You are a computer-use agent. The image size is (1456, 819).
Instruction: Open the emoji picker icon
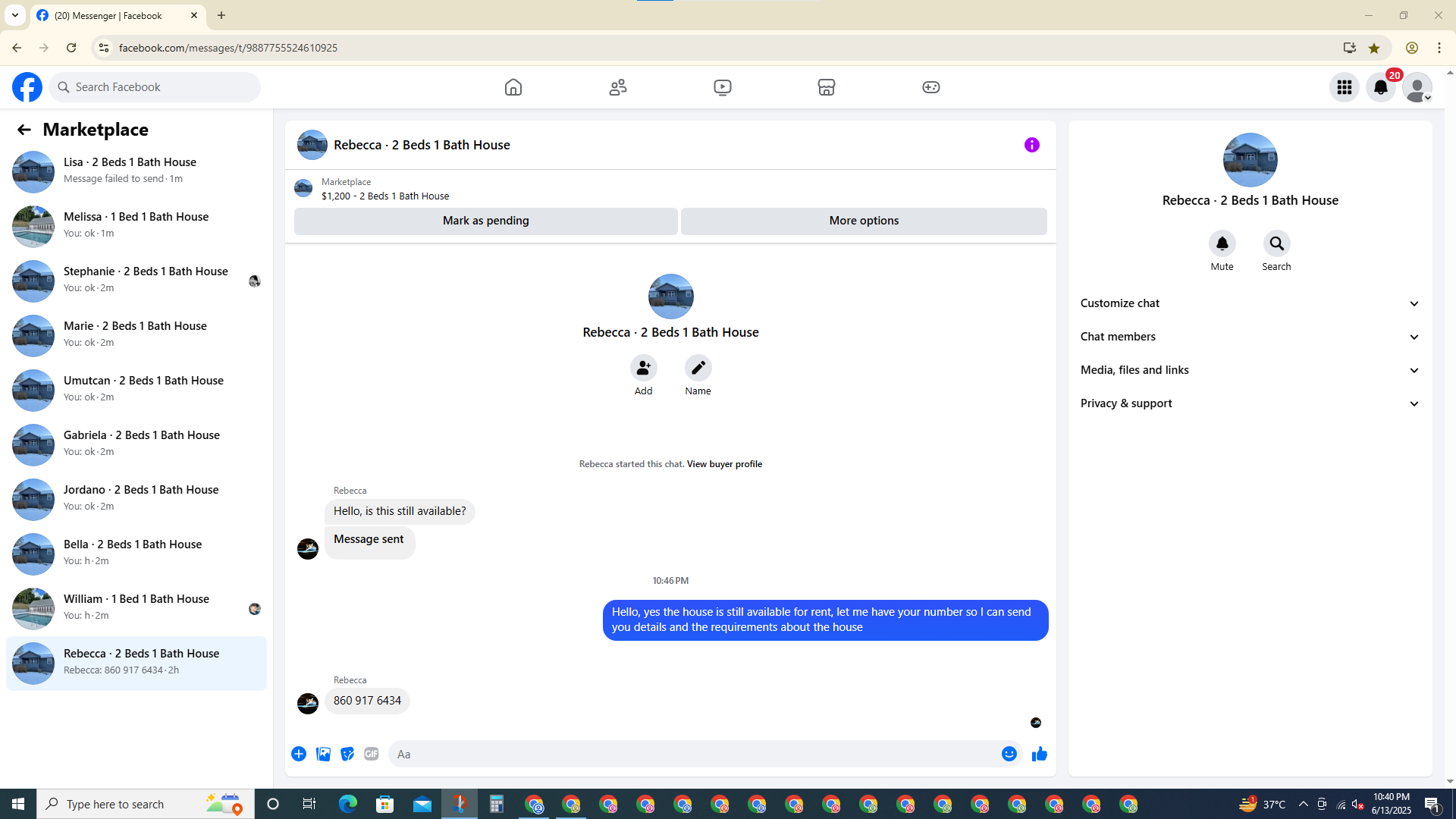pyautogui.click(x=1009, y=754)
